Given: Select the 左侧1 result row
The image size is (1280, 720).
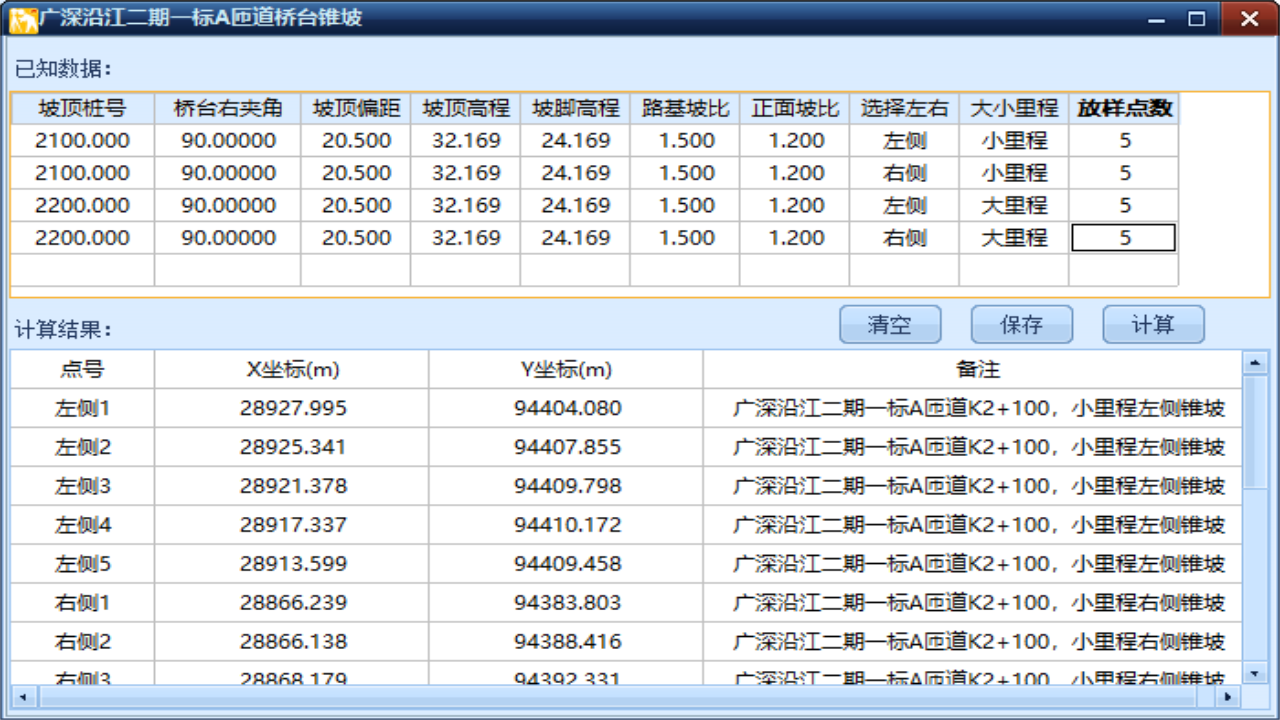Looking at the screenshot, I should coord(80,410).
